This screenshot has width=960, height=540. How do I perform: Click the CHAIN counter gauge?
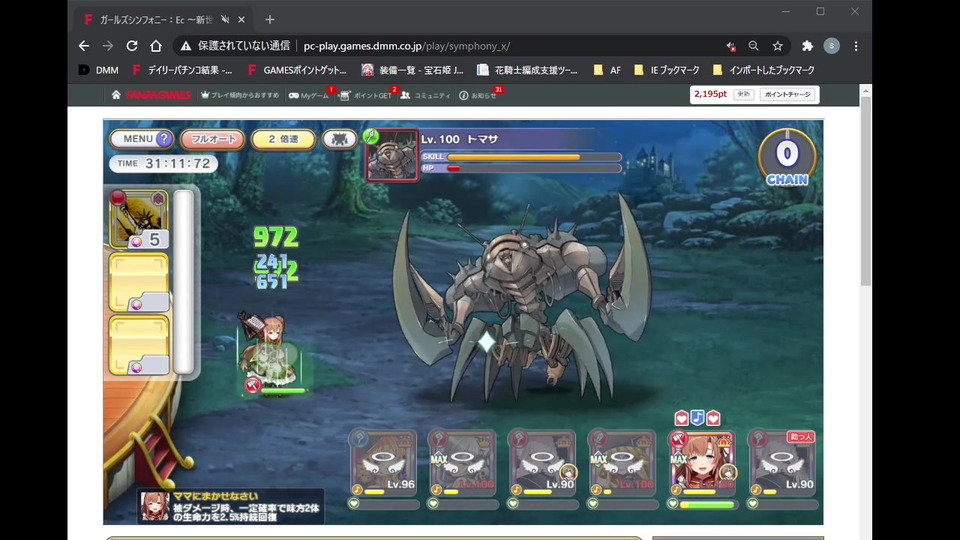click(787, 157)
